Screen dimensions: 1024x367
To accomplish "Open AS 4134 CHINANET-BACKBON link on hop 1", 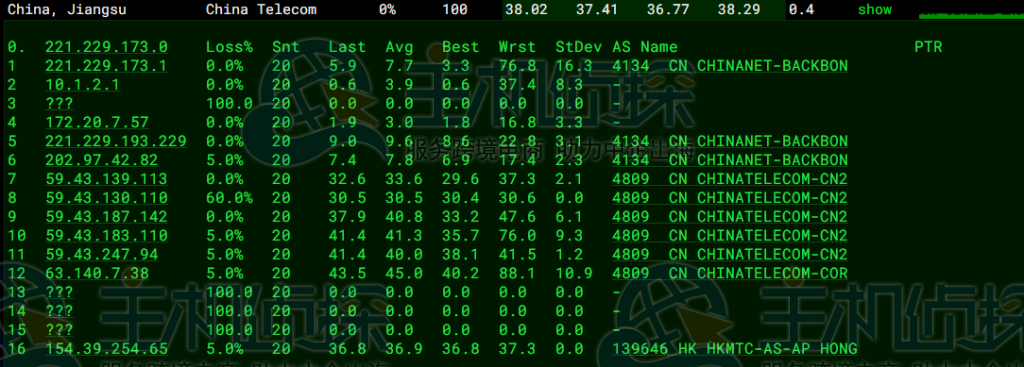I will click(730, 66).
